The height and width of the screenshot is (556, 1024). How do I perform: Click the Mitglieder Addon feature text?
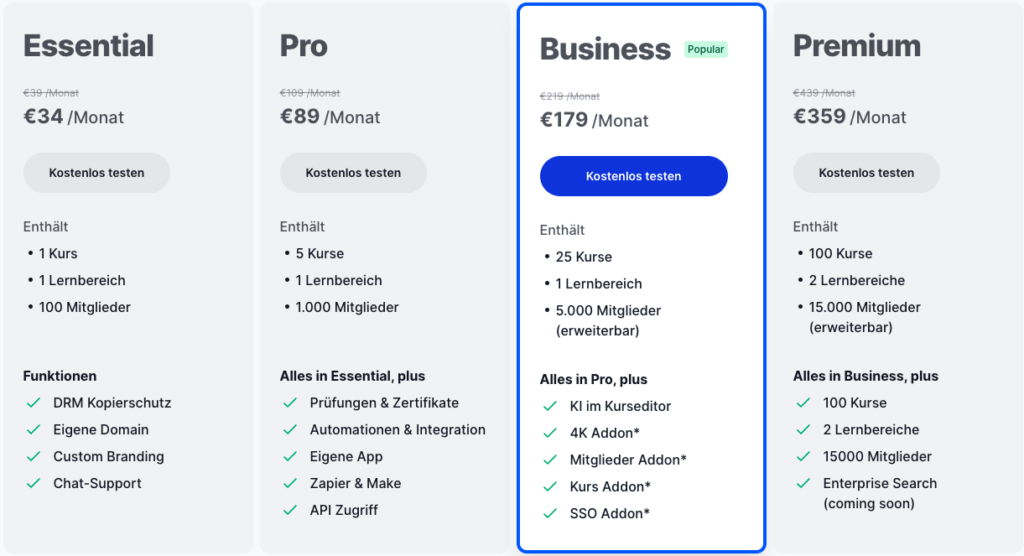click(628, 460)
